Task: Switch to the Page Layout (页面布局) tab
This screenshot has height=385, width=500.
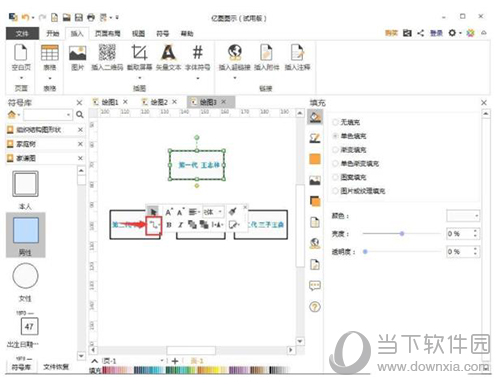Action: click(107, 33)
